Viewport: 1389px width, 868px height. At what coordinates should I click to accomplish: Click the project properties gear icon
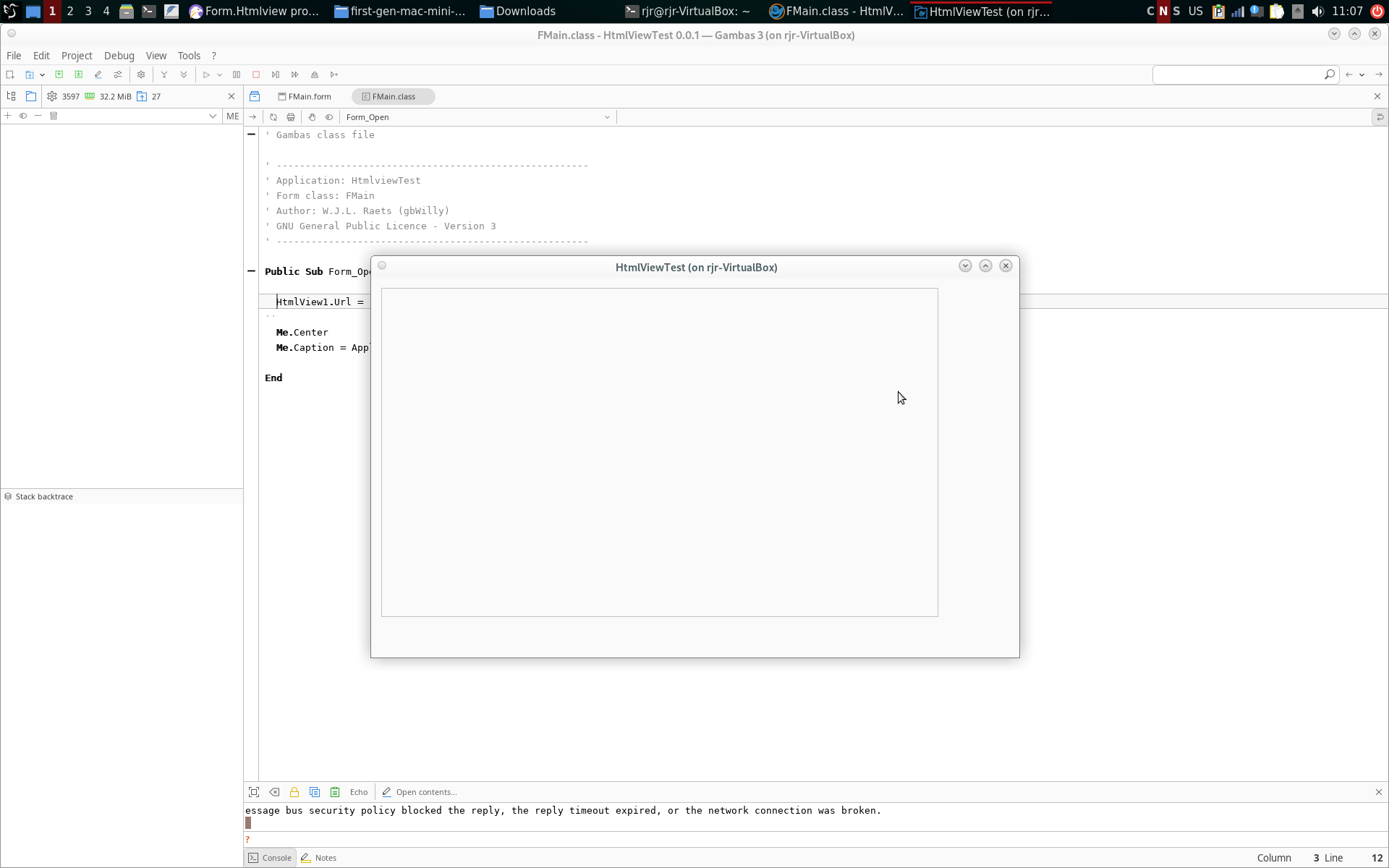(141, 75)
